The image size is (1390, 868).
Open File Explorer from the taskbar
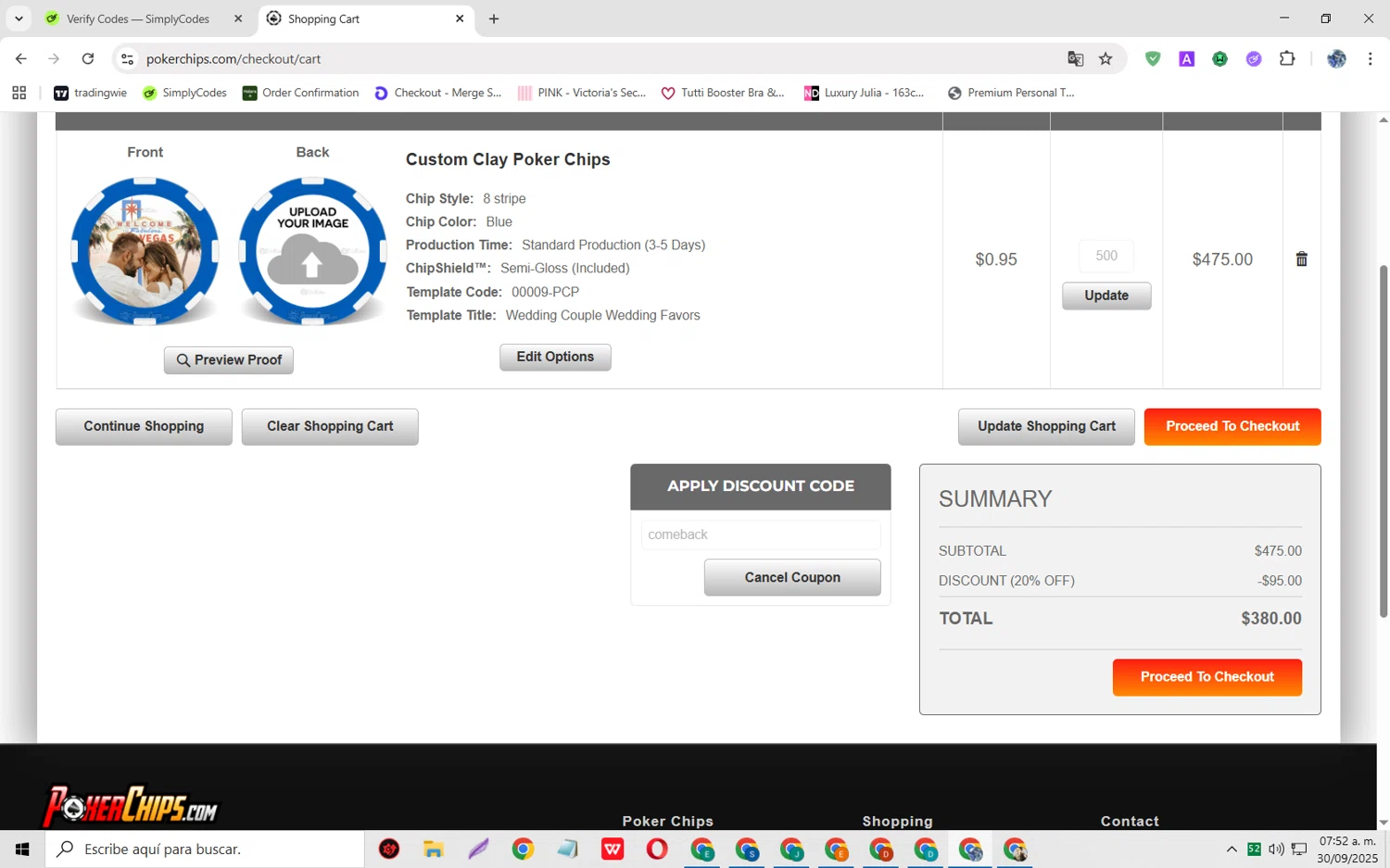(434, 849)
